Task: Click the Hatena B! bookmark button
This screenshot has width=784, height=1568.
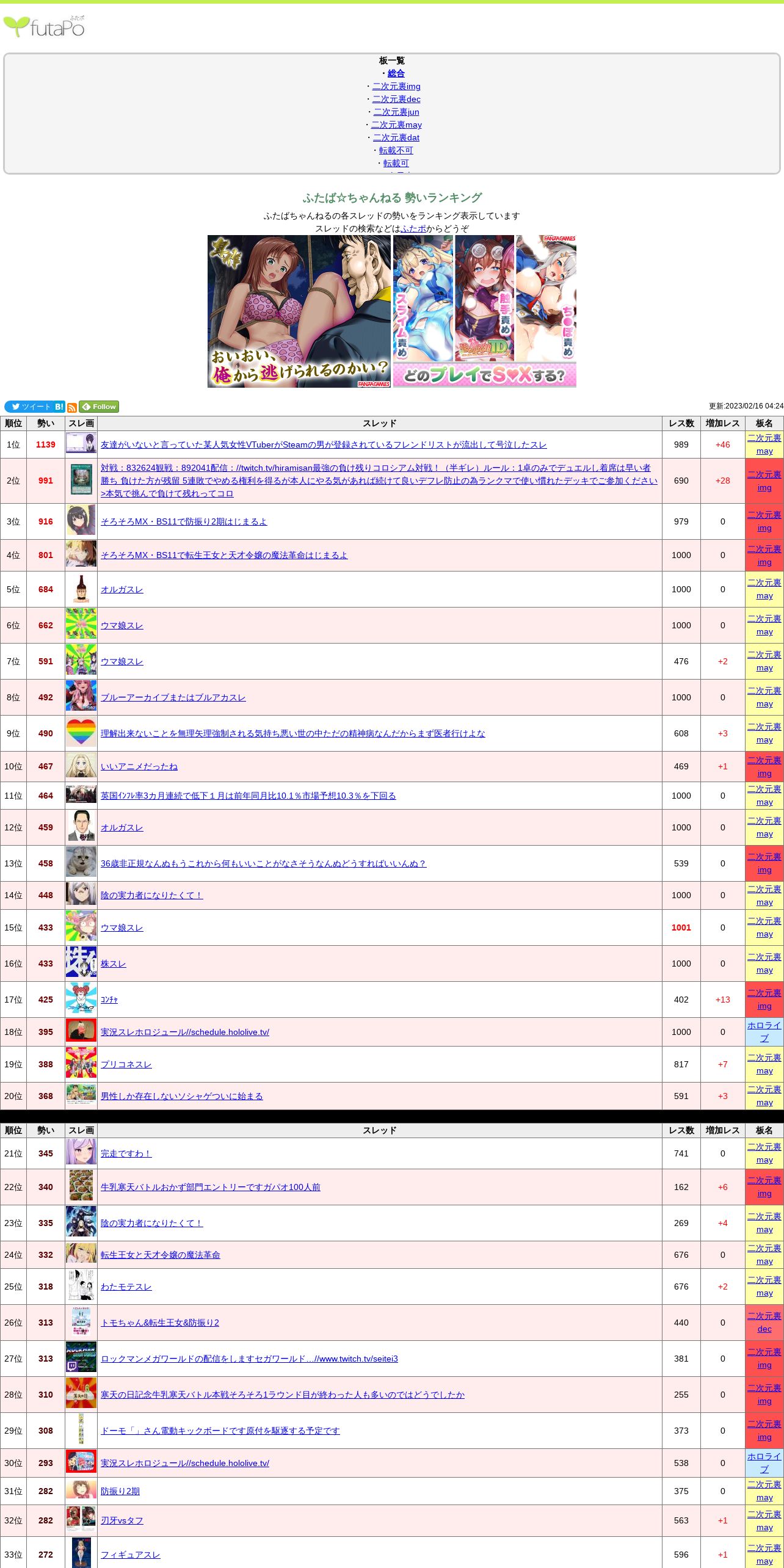Action: click(x=59, y=407)
